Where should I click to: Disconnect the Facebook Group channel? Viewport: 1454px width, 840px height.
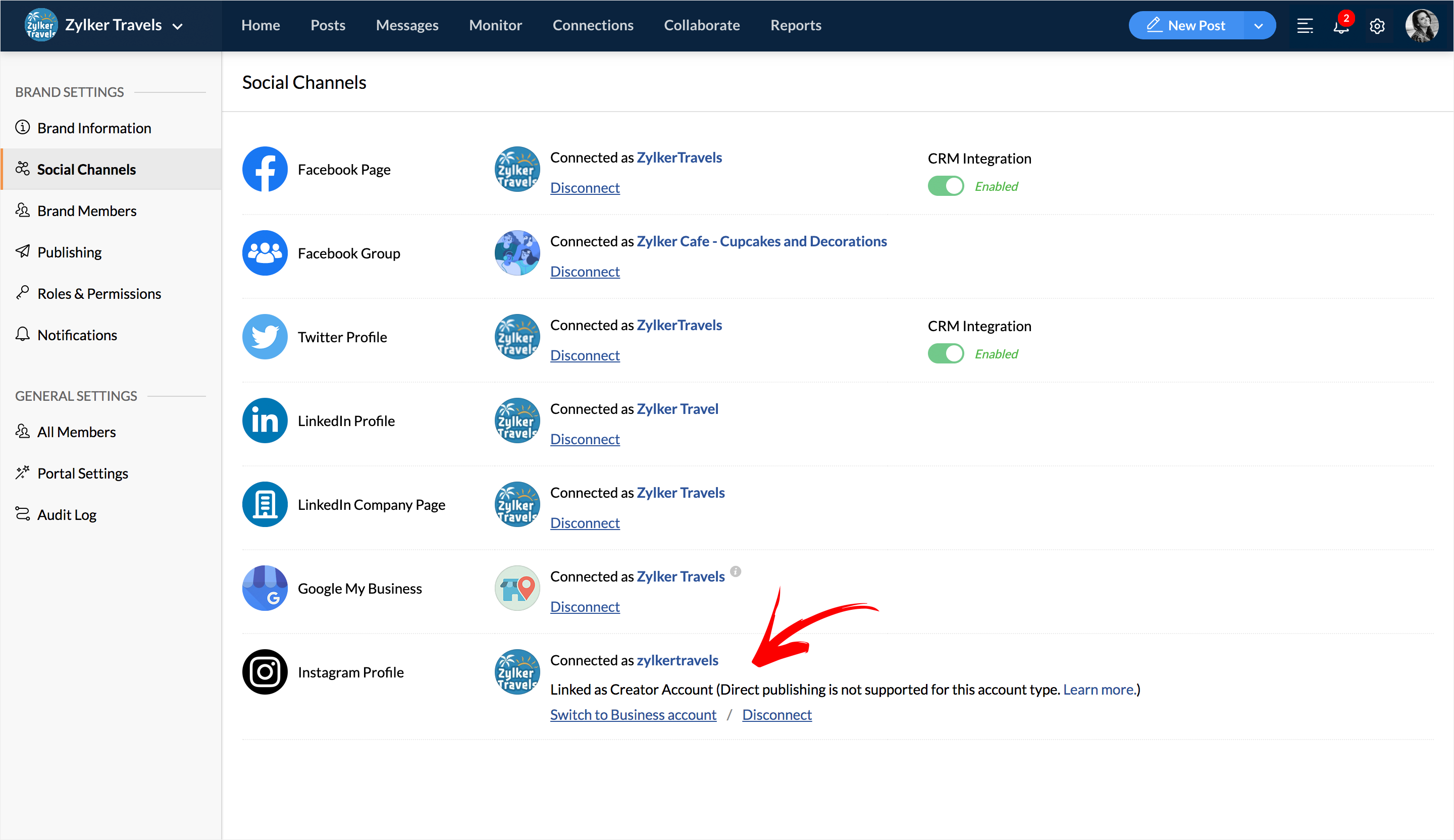click(585, 271)
